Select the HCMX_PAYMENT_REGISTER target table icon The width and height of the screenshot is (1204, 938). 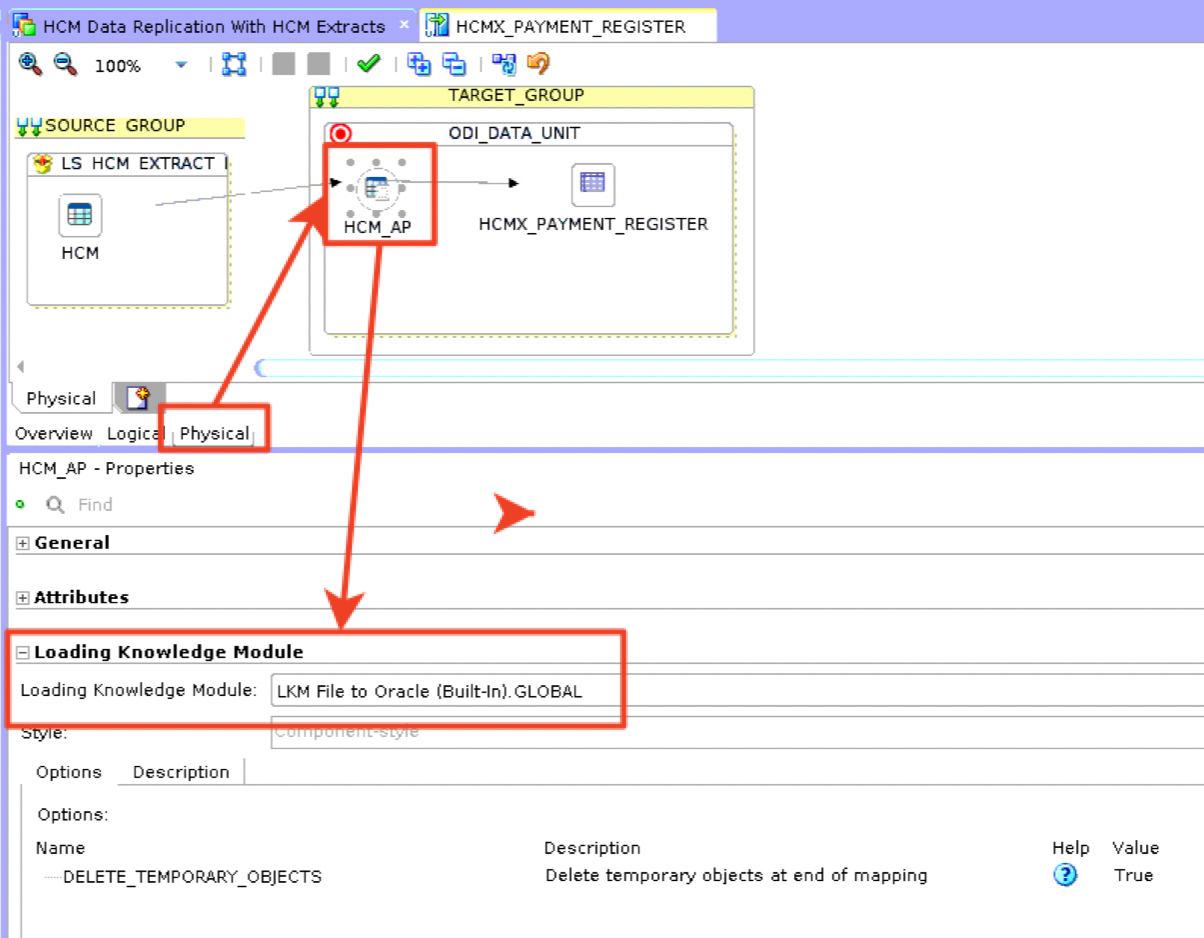(x=593, y=184)
